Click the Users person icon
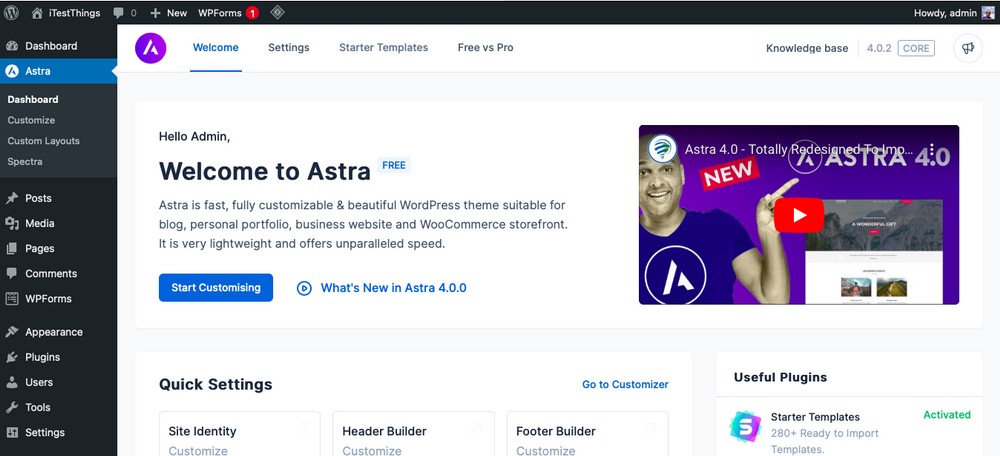Screen dimensions: 1000x456 click(11, 382)
